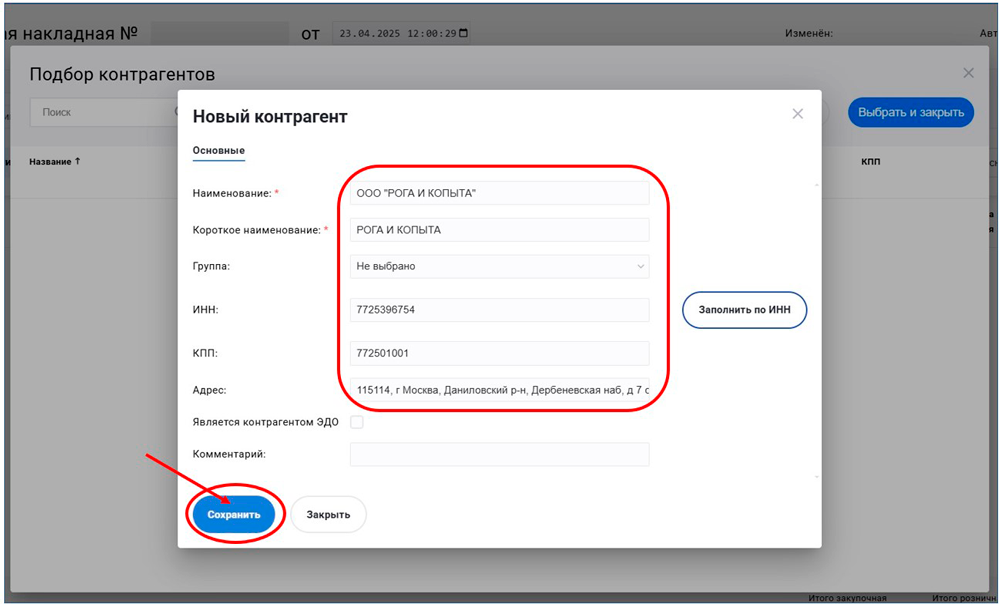Click the invoice date and time field

pos(397,33)
